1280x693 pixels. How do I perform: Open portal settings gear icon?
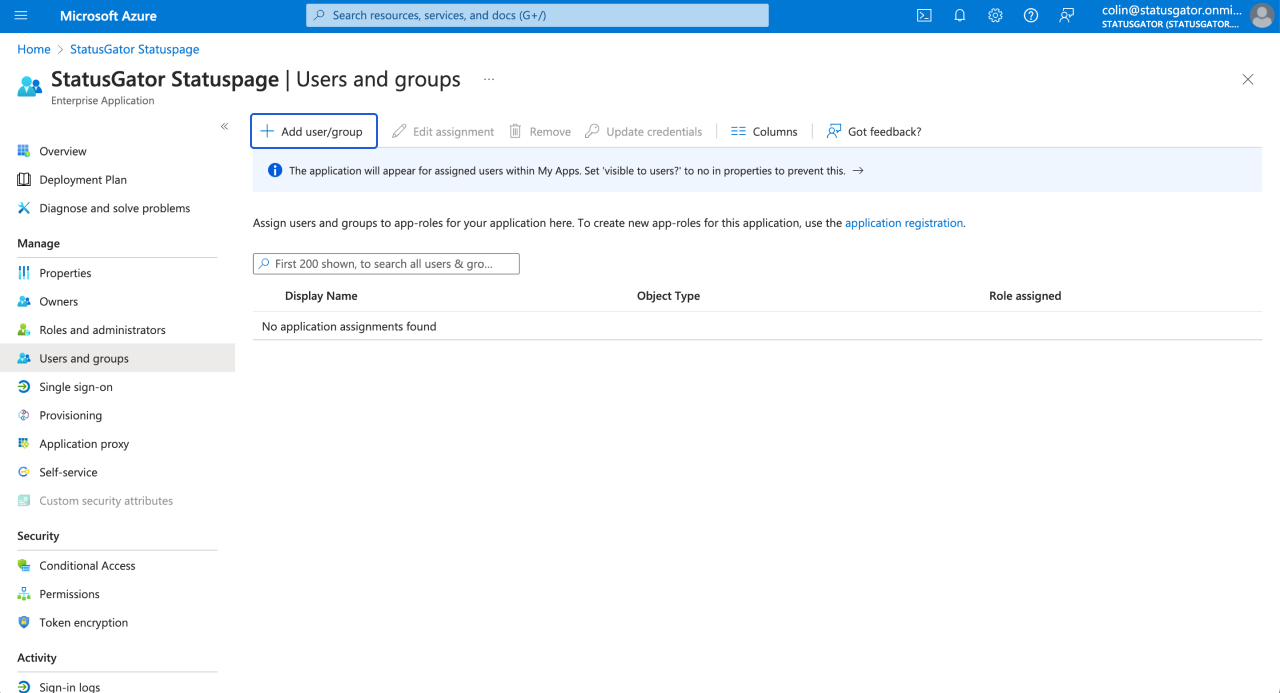[x=995, y=16]
